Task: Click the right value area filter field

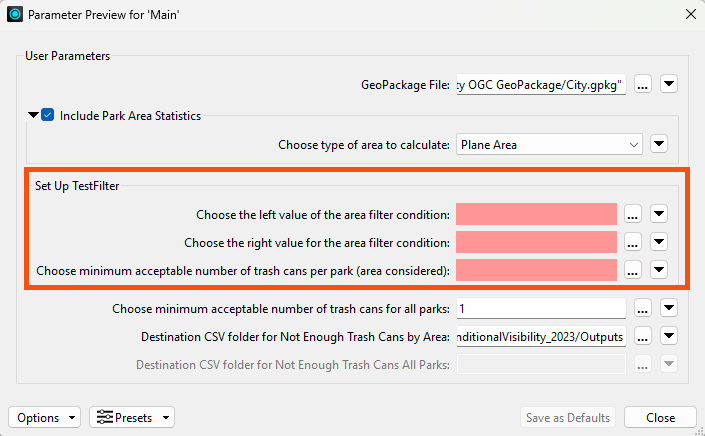Action: click(536, 242)
